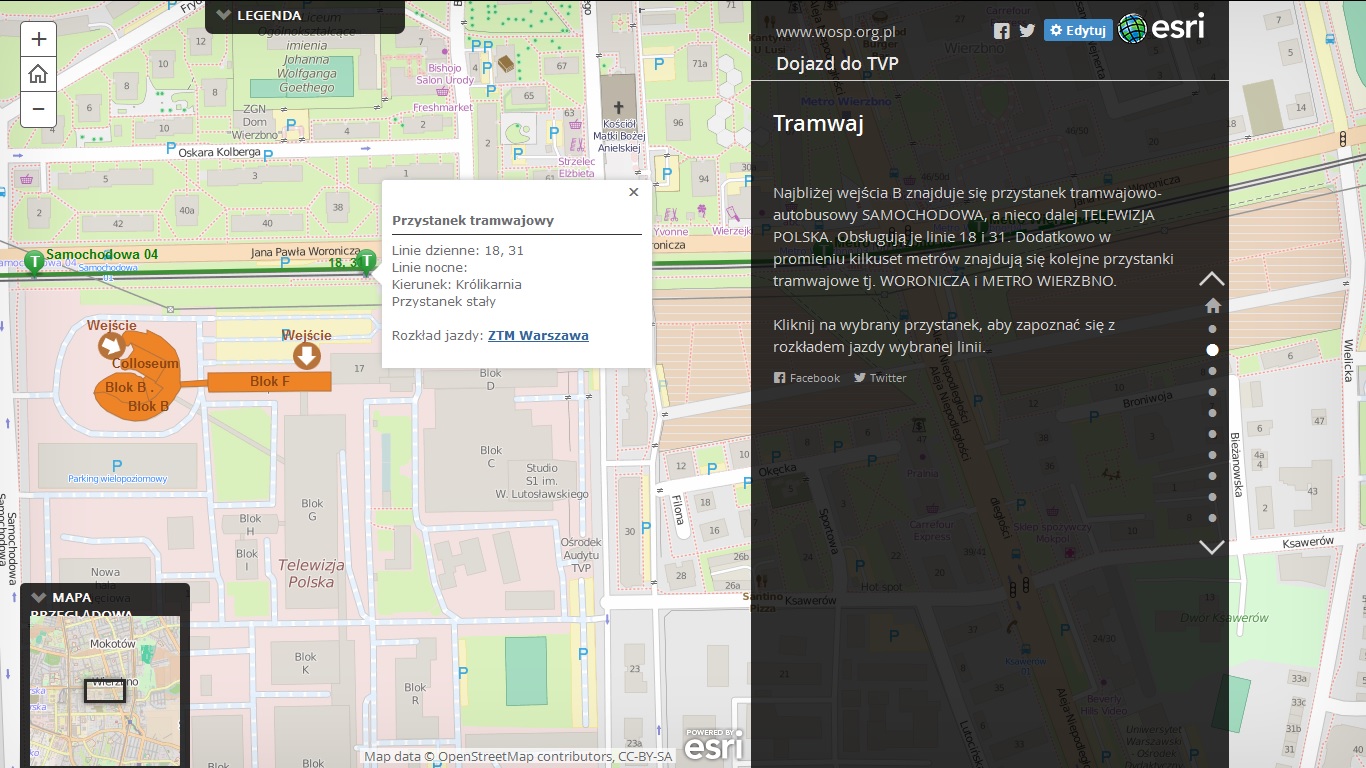Viewport: 1366px width, 768px height.
Task: Open the ZTM Warszawa timetable link
Action: pos(538,336)
